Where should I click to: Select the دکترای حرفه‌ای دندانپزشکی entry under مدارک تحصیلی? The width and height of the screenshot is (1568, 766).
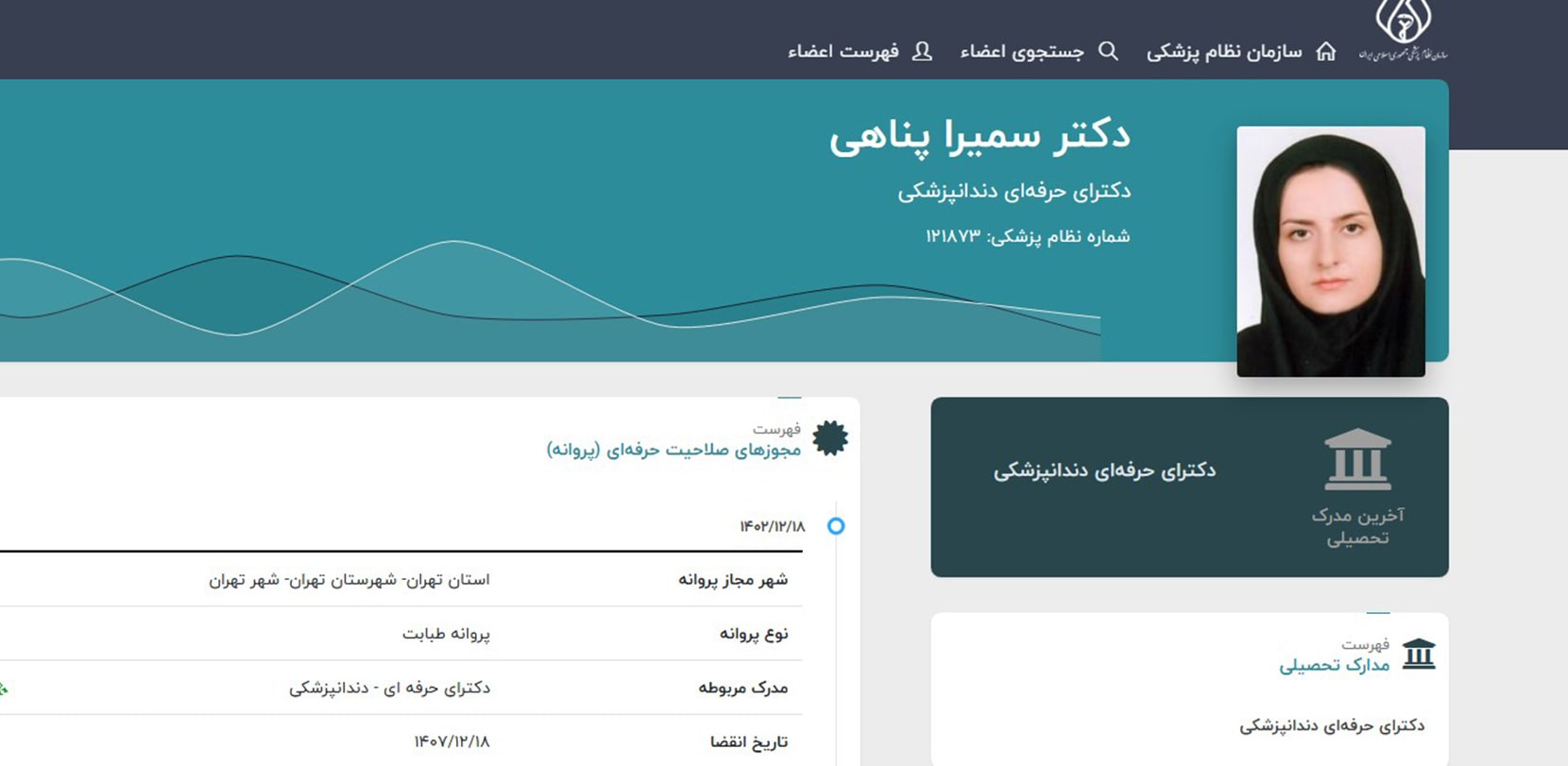(1332, 725)
